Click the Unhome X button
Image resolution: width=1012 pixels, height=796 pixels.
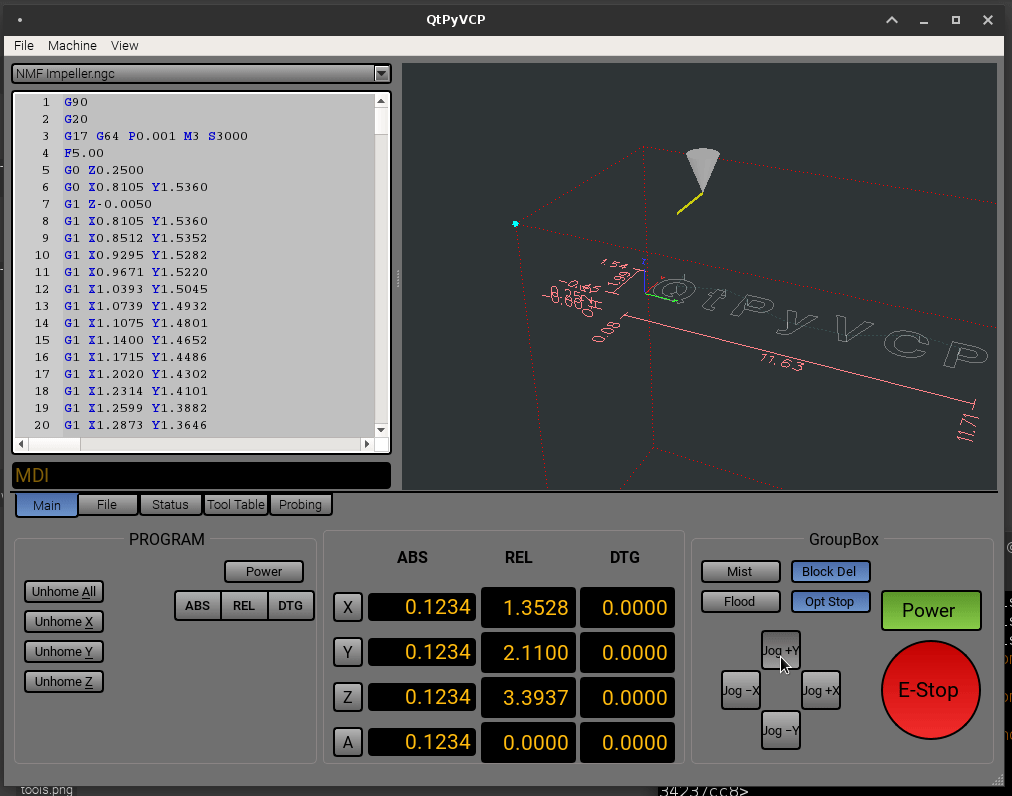(x=64, y=622)
